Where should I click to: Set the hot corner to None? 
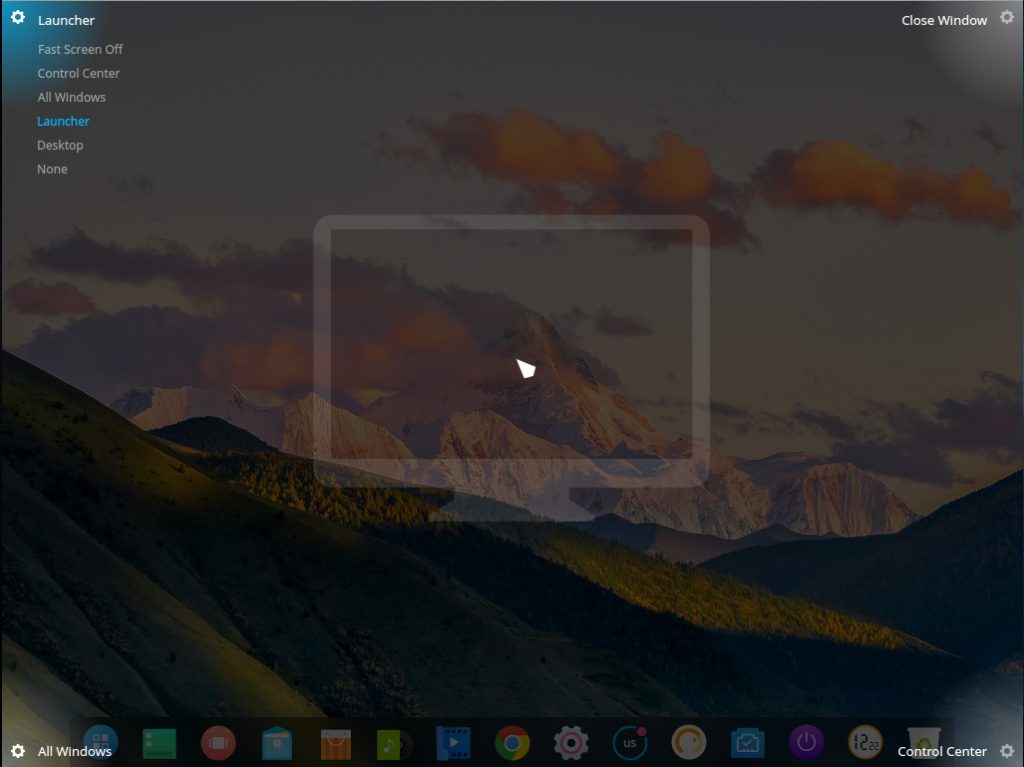click(52, 169)
